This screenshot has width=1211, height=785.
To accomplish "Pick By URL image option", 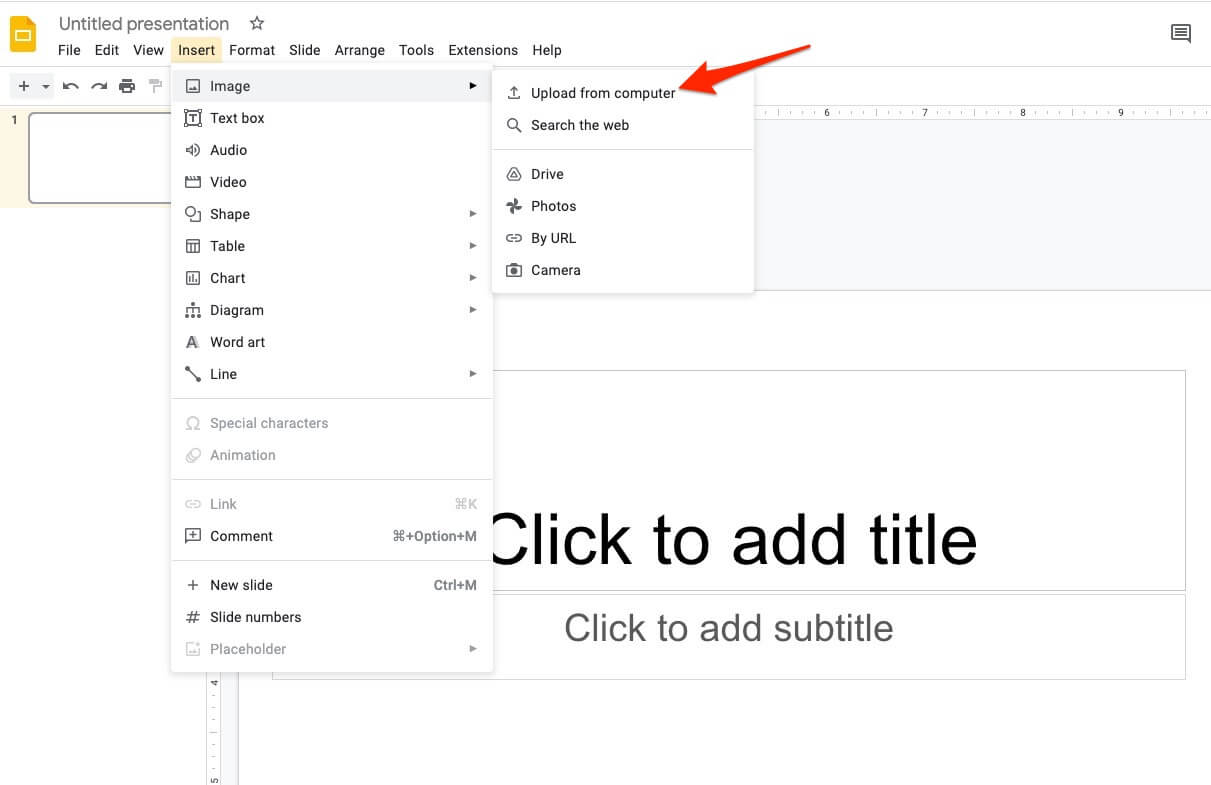I will (x=553, y=238).
